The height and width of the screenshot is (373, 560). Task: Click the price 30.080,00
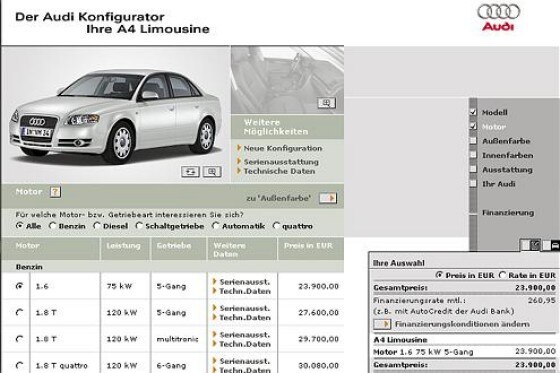point(319,365)
